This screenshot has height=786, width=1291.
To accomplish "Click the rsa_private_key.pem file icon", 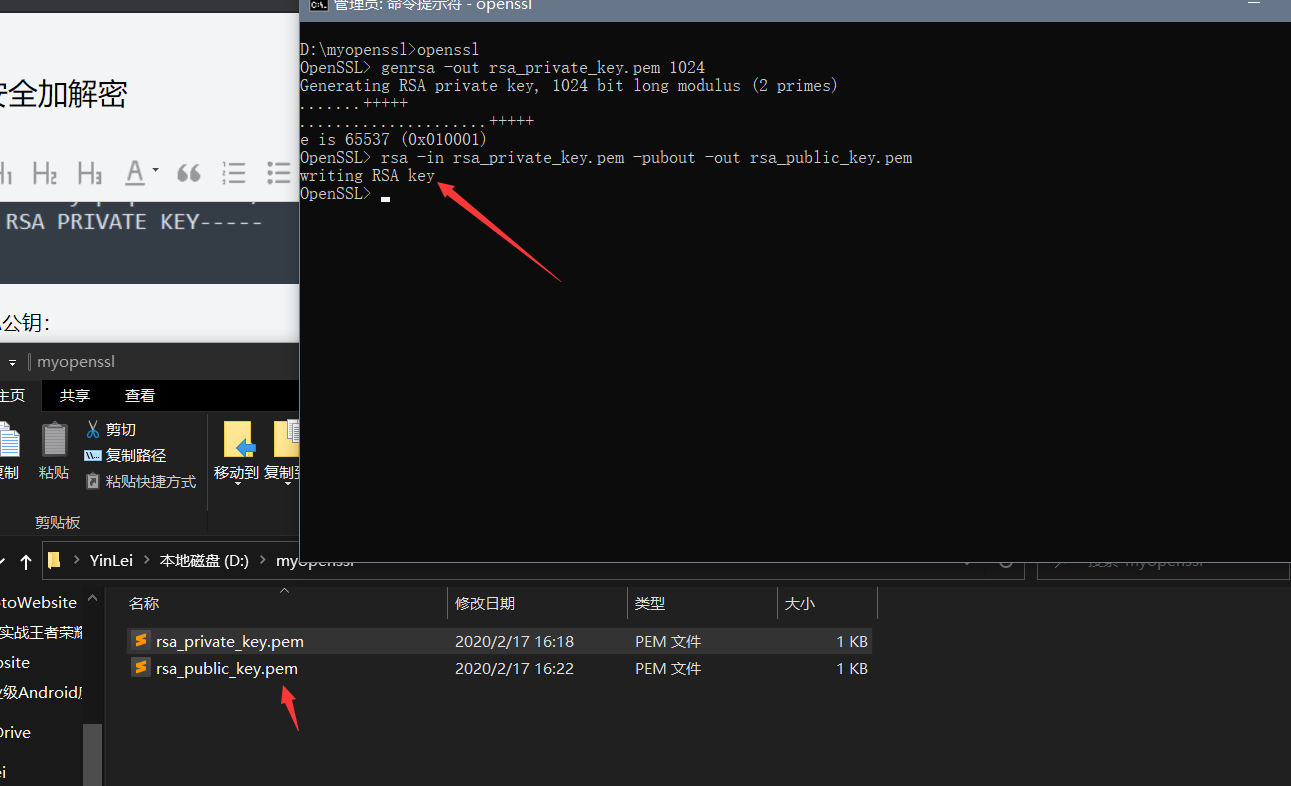I will point(141,640).
